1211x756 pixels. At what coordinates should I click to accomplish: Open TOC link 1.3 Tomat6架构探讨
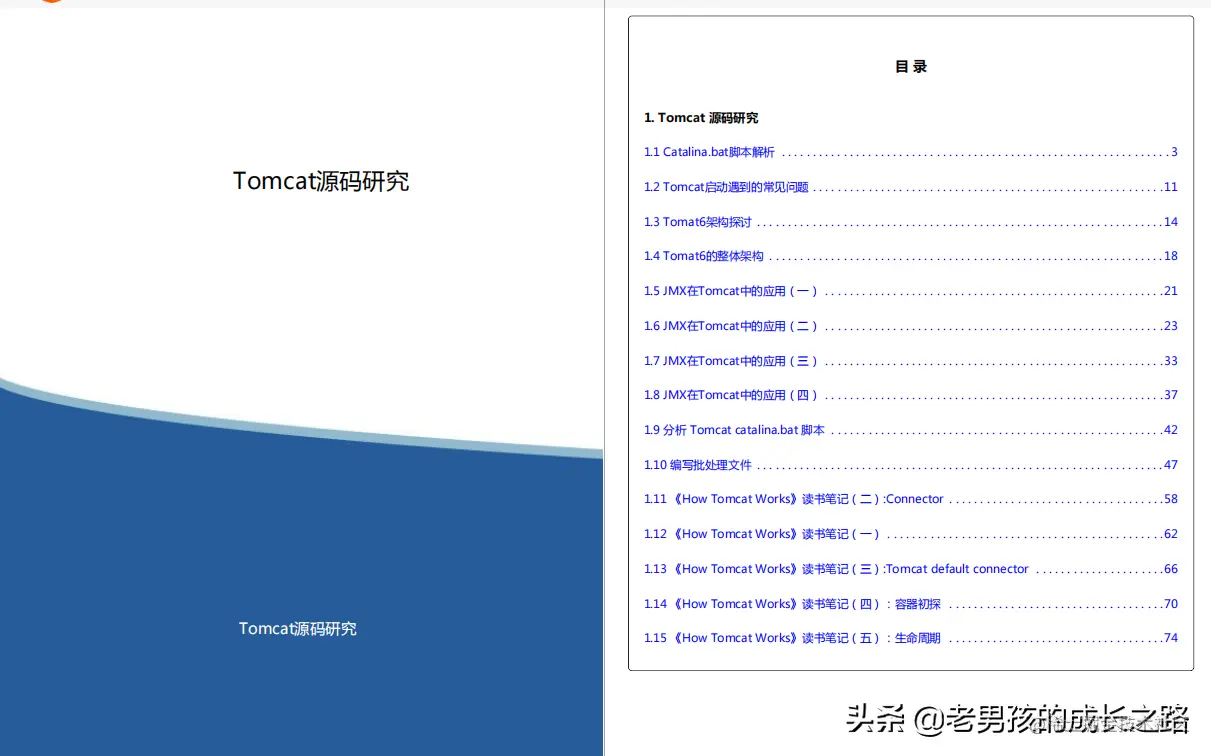click(698, 222)
